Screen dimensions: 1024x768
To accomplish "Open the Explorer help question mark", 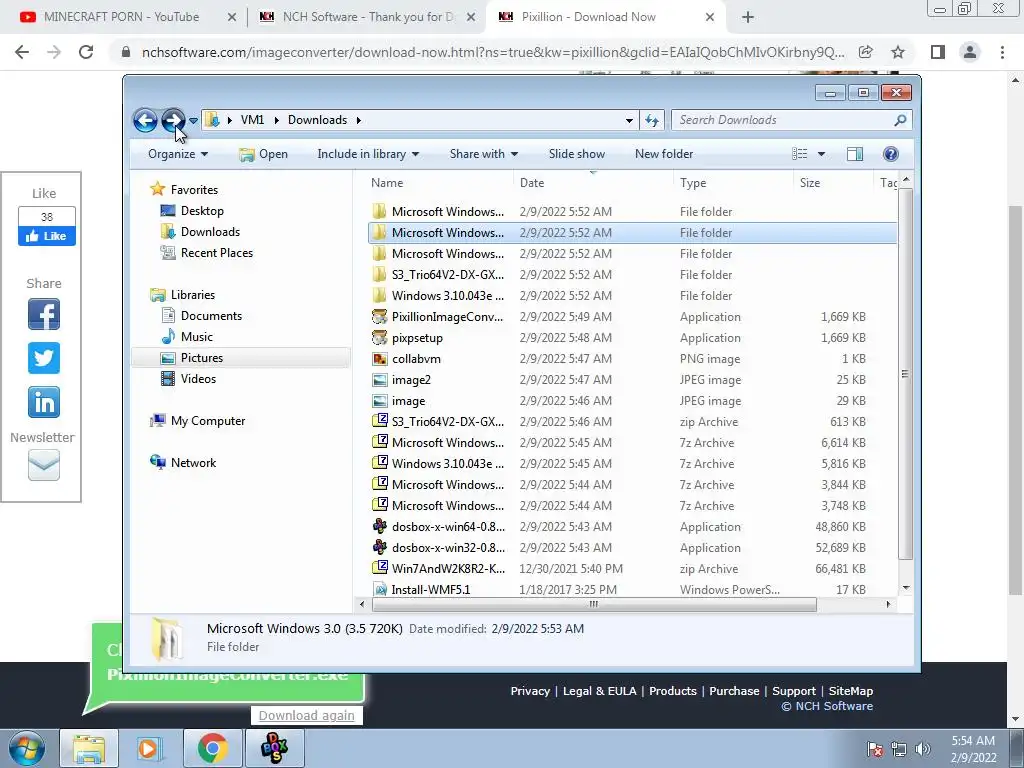I will (x=890, y=154).
